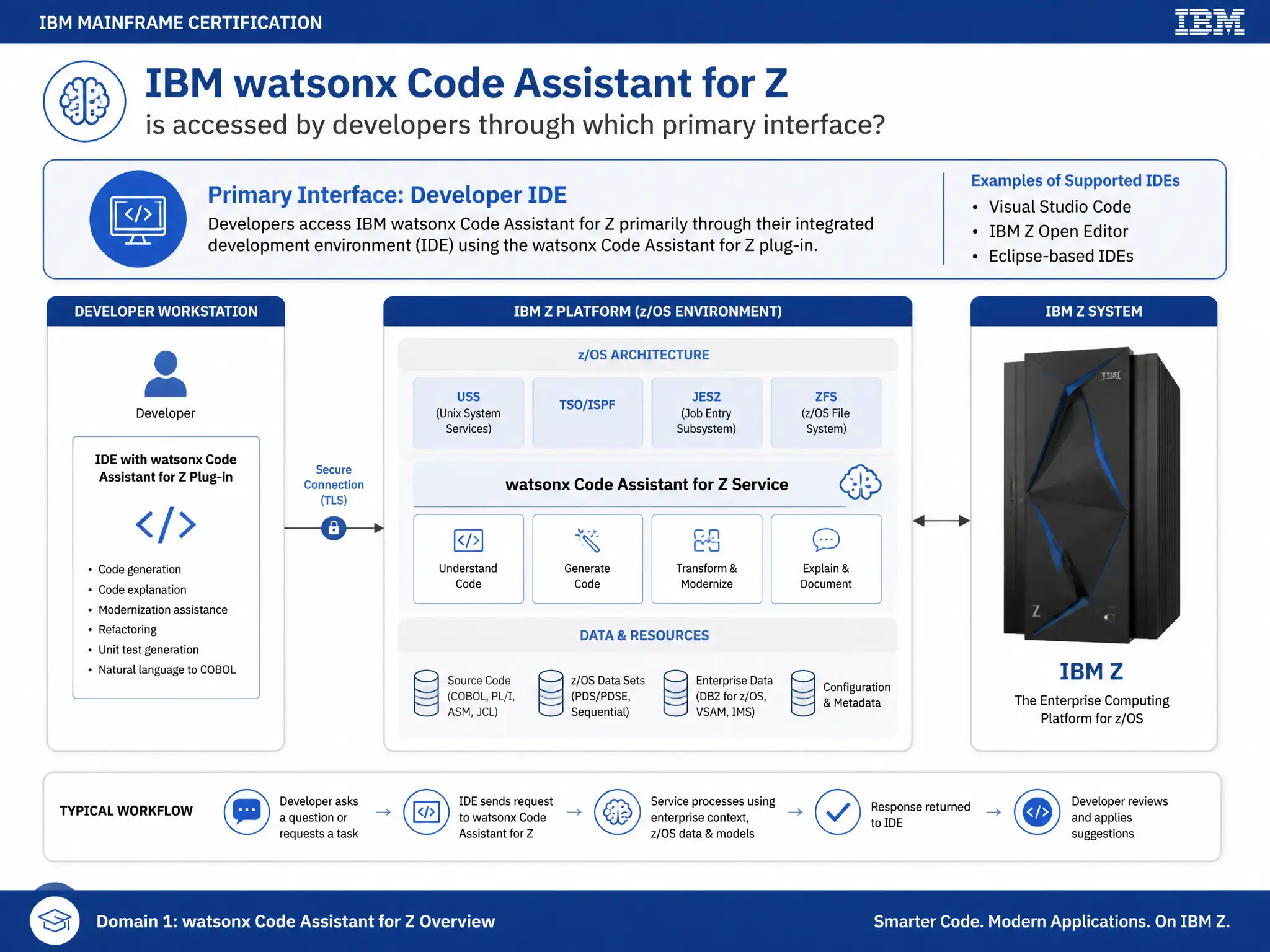Click "watsonx Code Assistant for Z Service" title
Image resolution: width=1270 pixels, height=952 pixels.
(647, 484)
